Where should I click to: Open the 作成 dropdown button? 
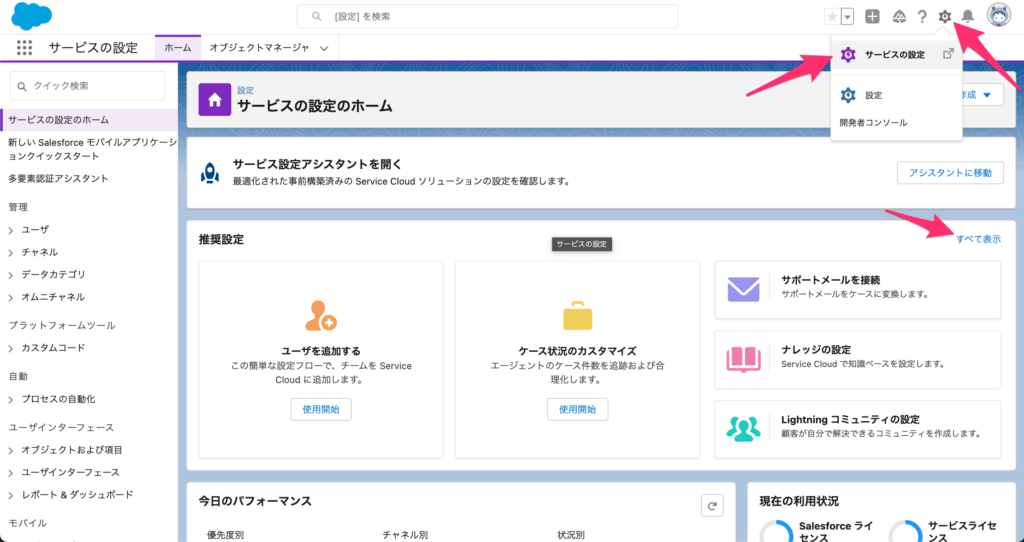(x=983, y=95)
